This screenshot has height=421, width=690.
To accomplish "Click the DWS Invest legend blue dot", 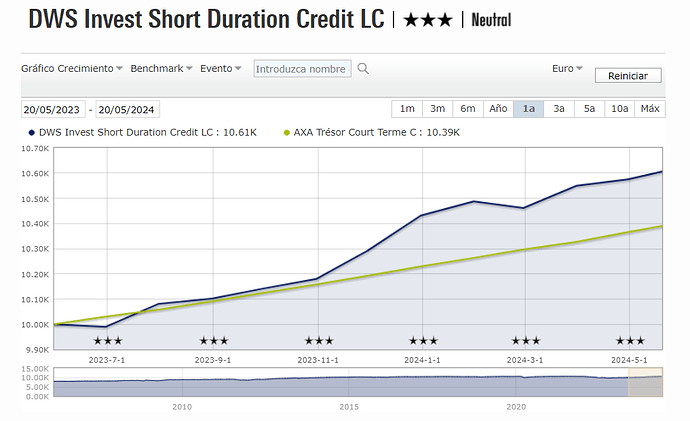I will click(31, 132).
